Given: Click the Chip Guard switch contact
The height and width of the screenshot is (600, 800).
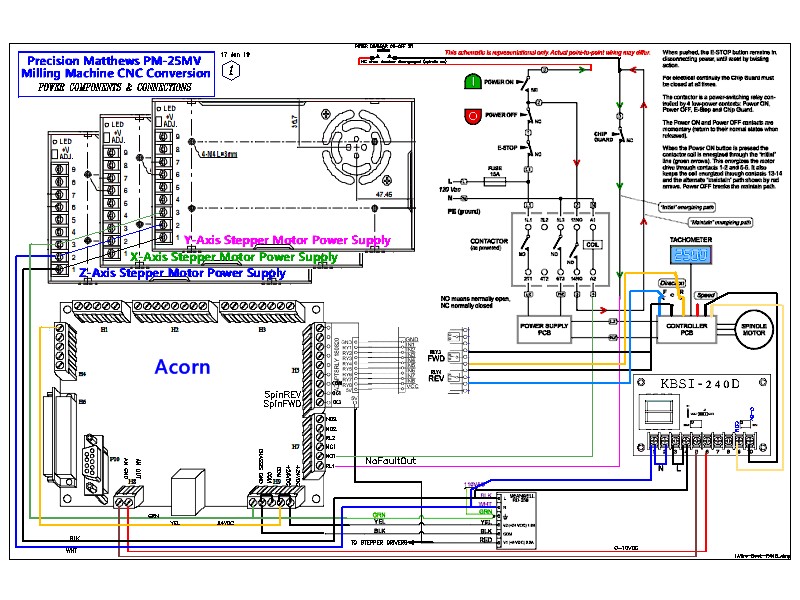Looking at the screenshot, I should point(620,134).
